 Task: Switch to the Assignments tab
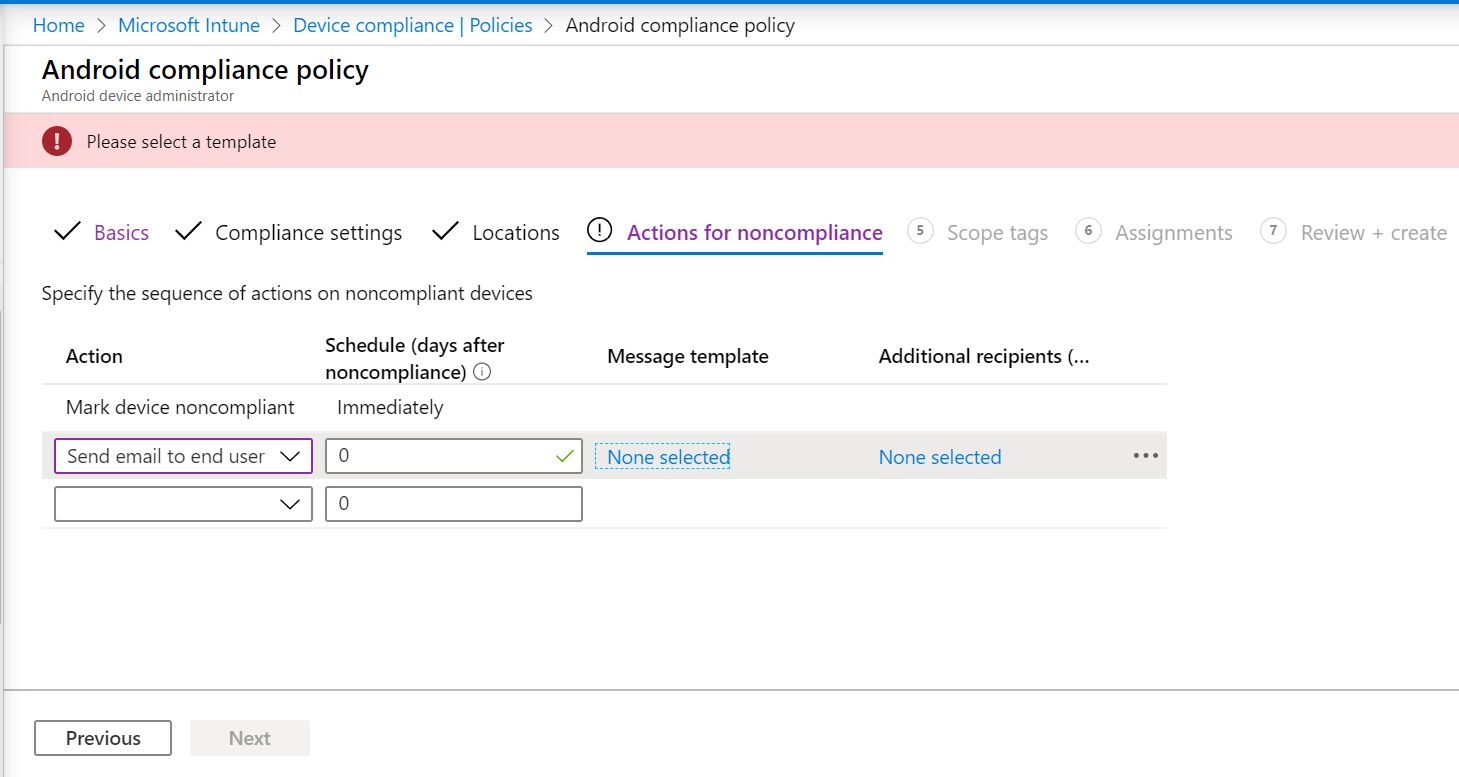[1173, 232]
